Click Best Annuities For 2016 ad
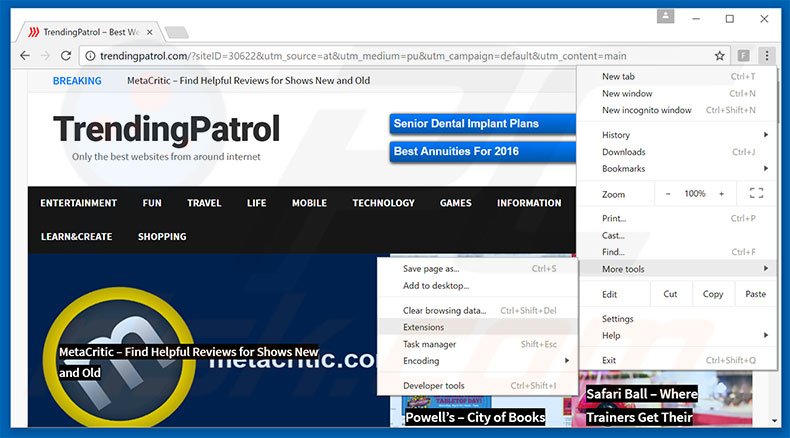 pyautogui.click(x=482, y=151)
